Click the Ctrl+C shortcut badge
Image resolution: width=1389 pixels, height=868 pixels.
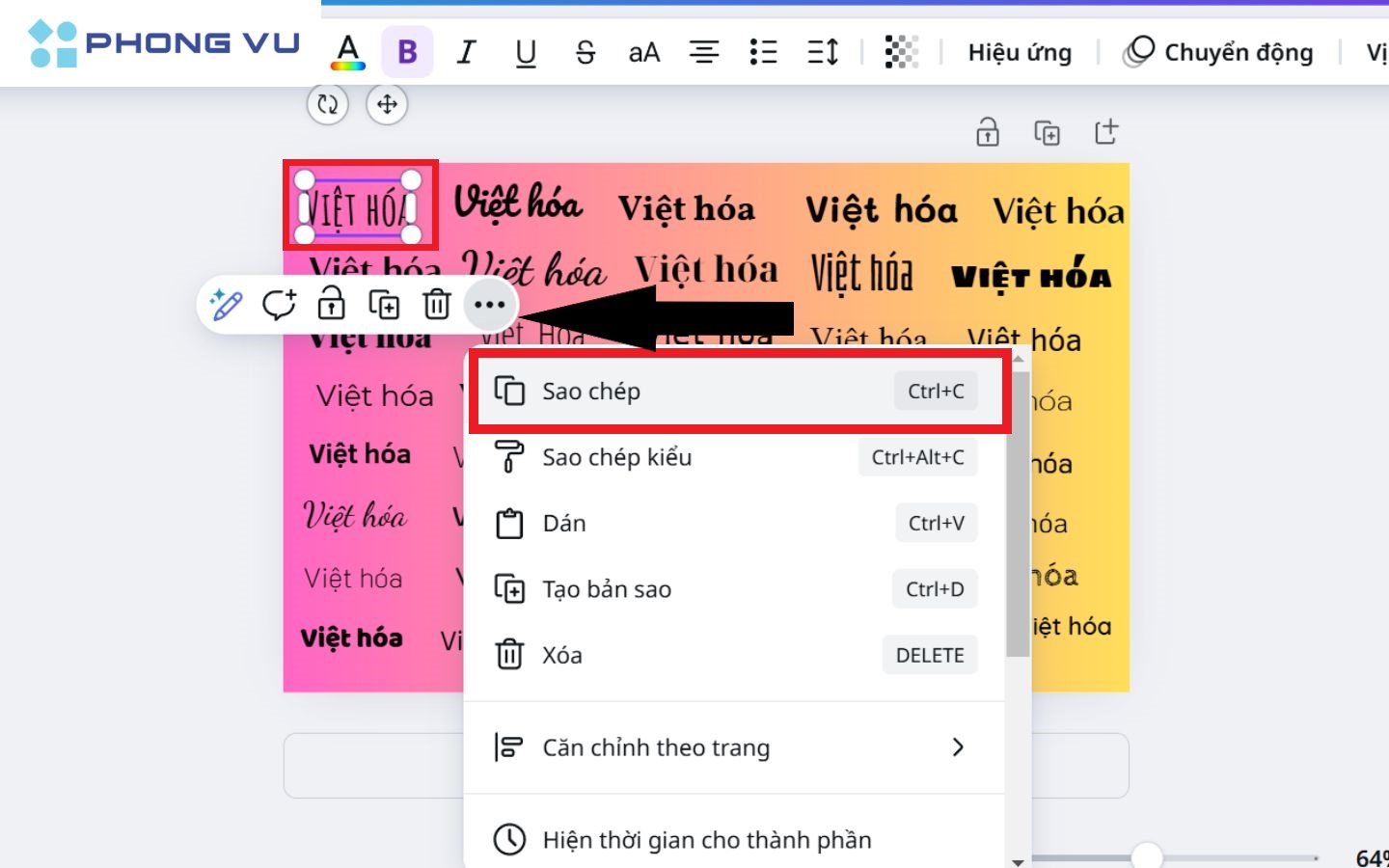936,392
